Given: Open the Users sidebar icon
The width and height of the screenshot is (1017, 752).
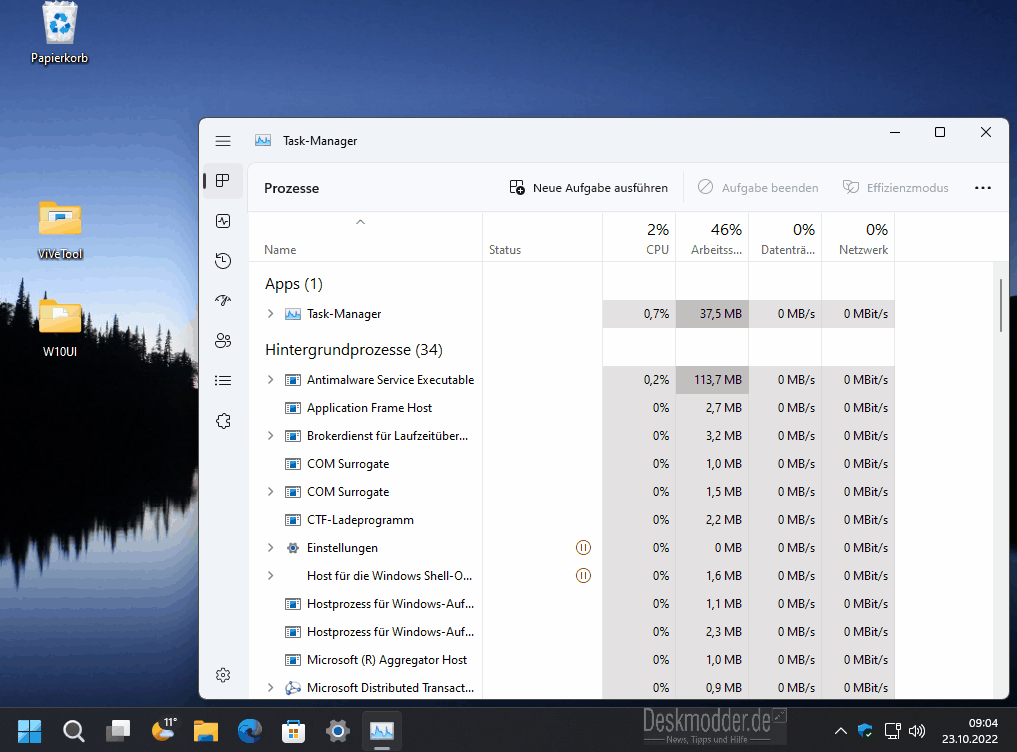Looking at the screenshot, I should point(223,341).
